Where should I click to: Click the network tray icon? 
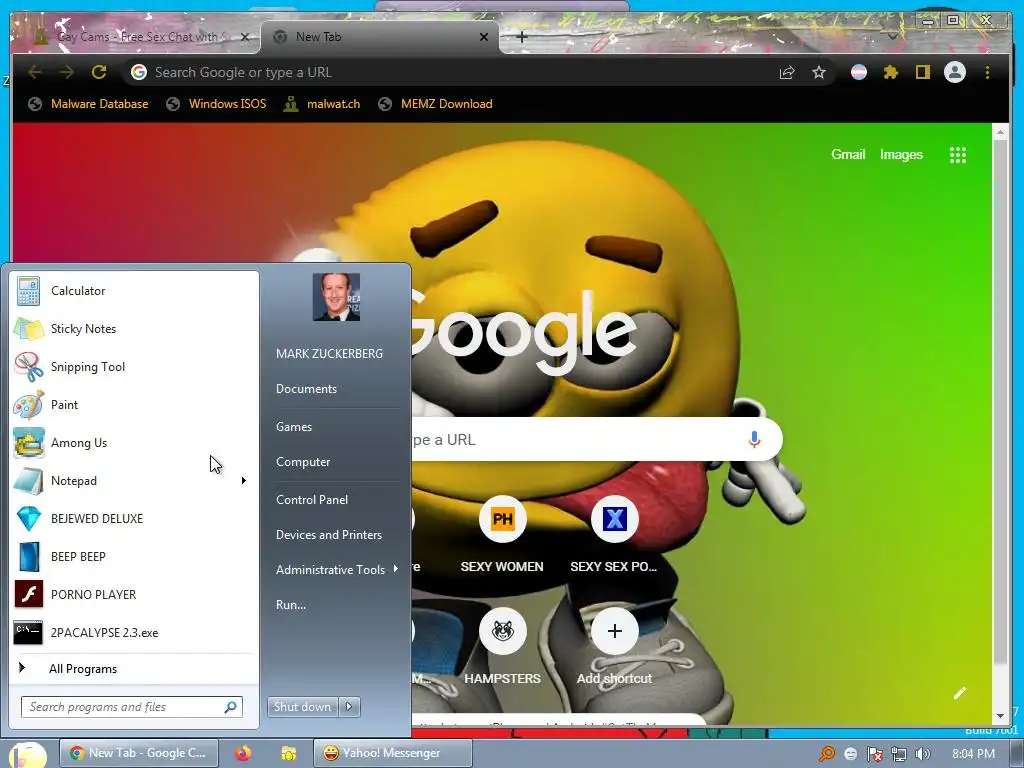coord(899,754)
